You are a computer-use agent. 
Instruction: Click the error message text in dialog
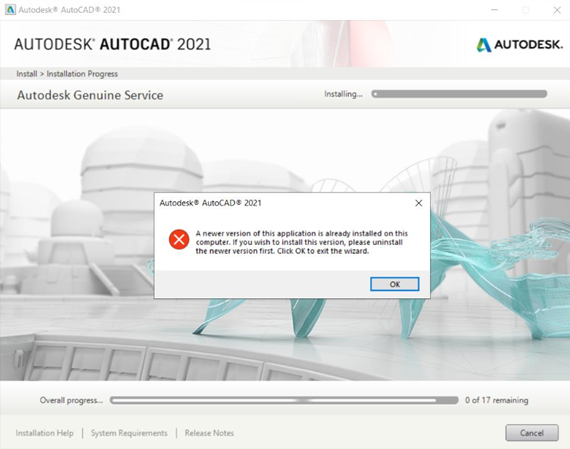click(302, 242)
